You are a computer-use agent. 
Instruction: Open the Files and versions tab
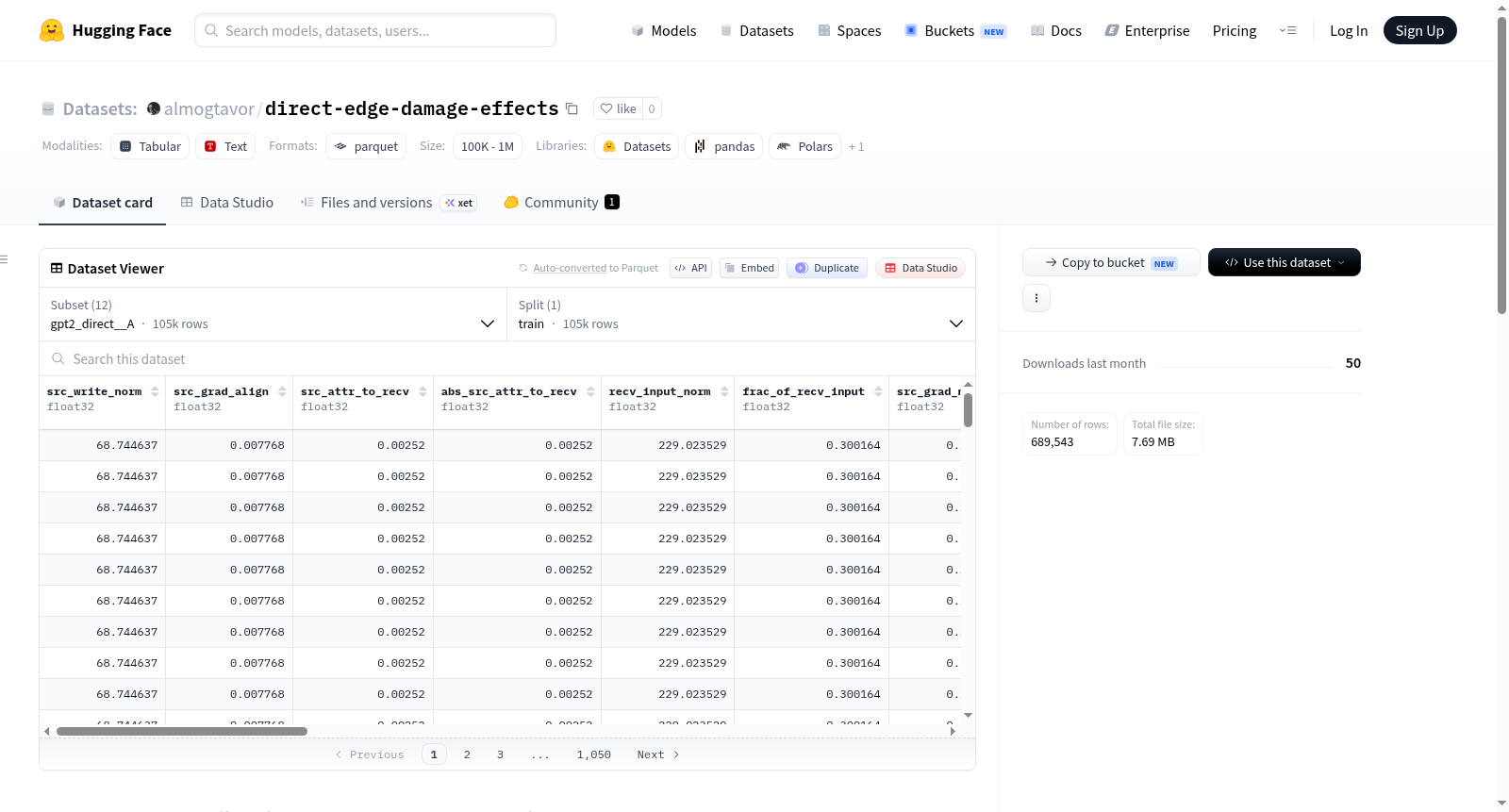(x=389, y=203)
